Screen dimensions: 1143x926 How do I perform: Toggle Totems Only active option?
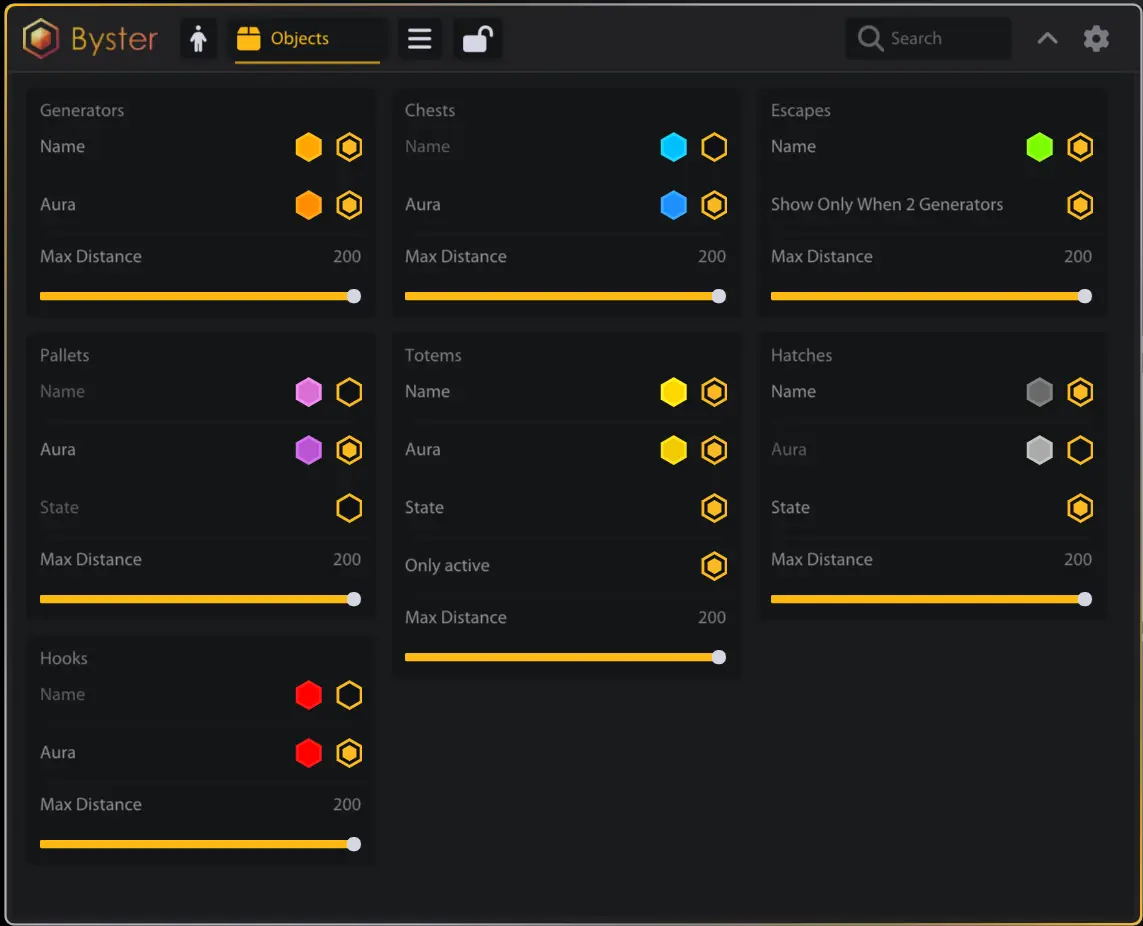[714, 566]
